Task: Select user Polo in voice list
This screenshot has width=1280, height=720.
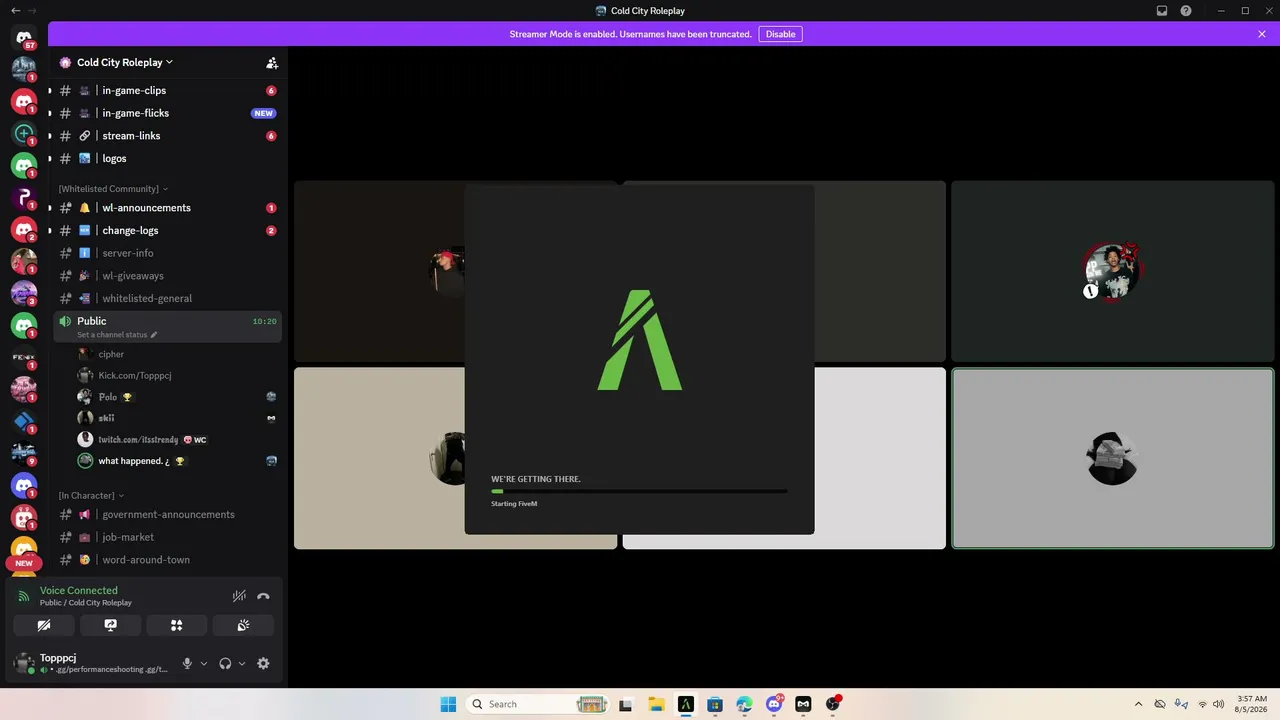Action: click(x=178, y=397)
